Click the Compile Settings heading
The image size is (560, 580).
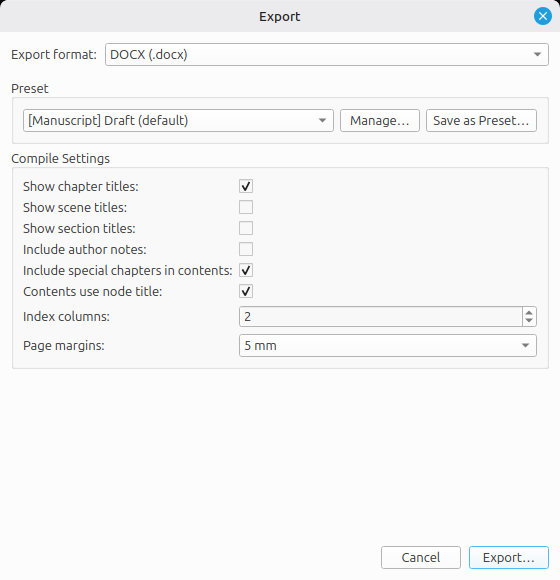tap(61, 159)
